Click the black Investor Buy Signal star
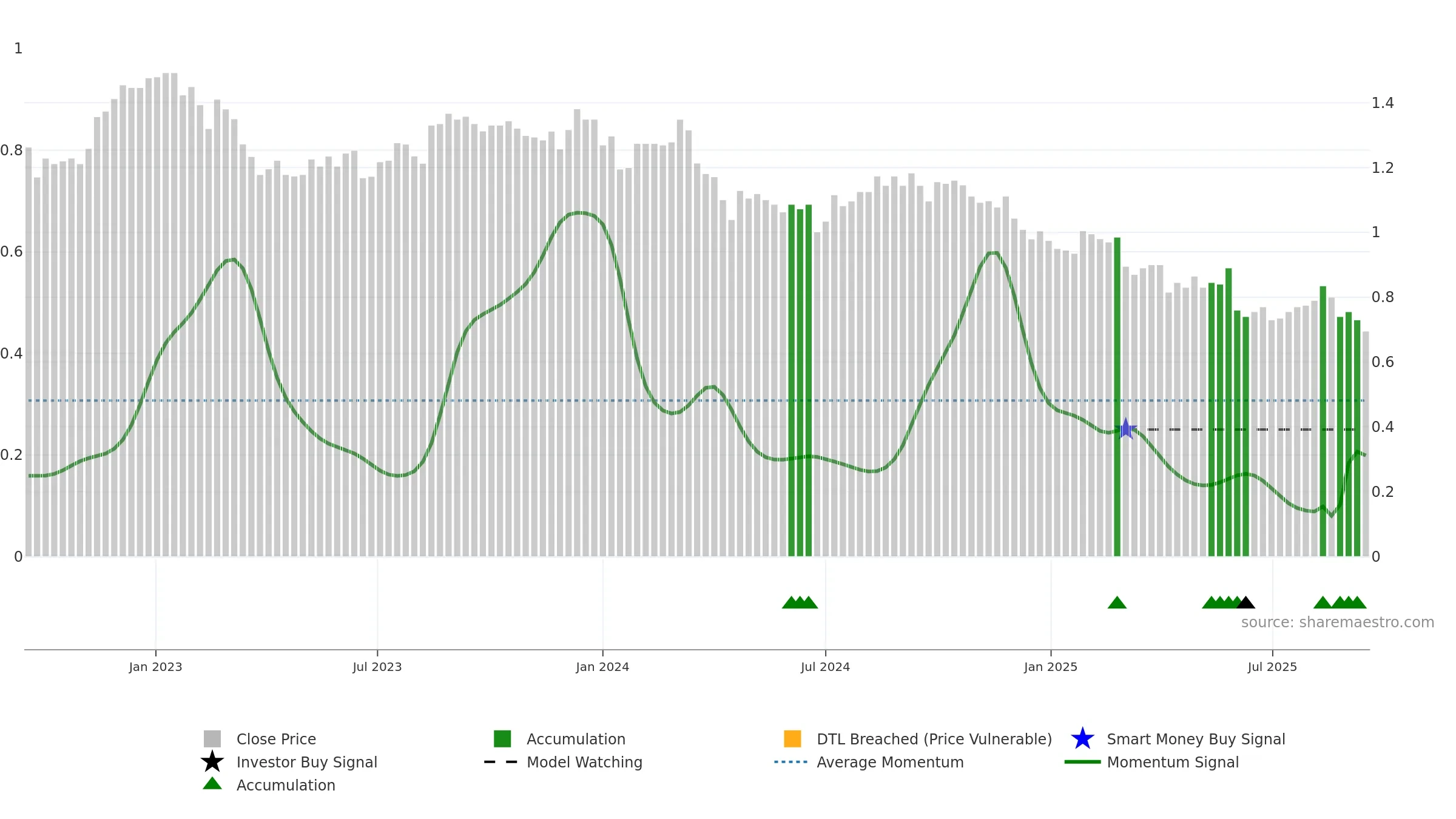Screen dimensions: 1456x819 point(212,762)
